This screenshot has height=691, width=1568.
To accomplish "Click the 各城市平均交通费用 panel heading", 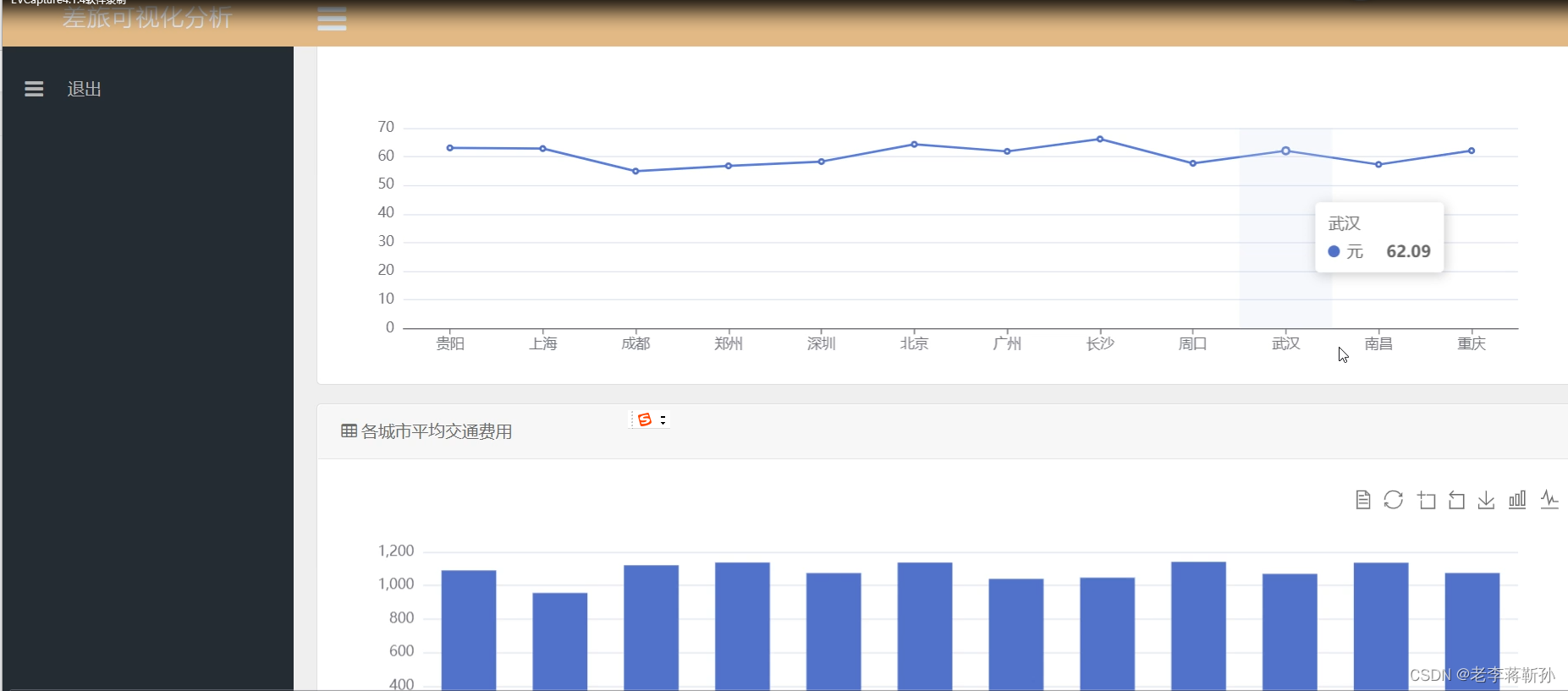I will 437,431.
